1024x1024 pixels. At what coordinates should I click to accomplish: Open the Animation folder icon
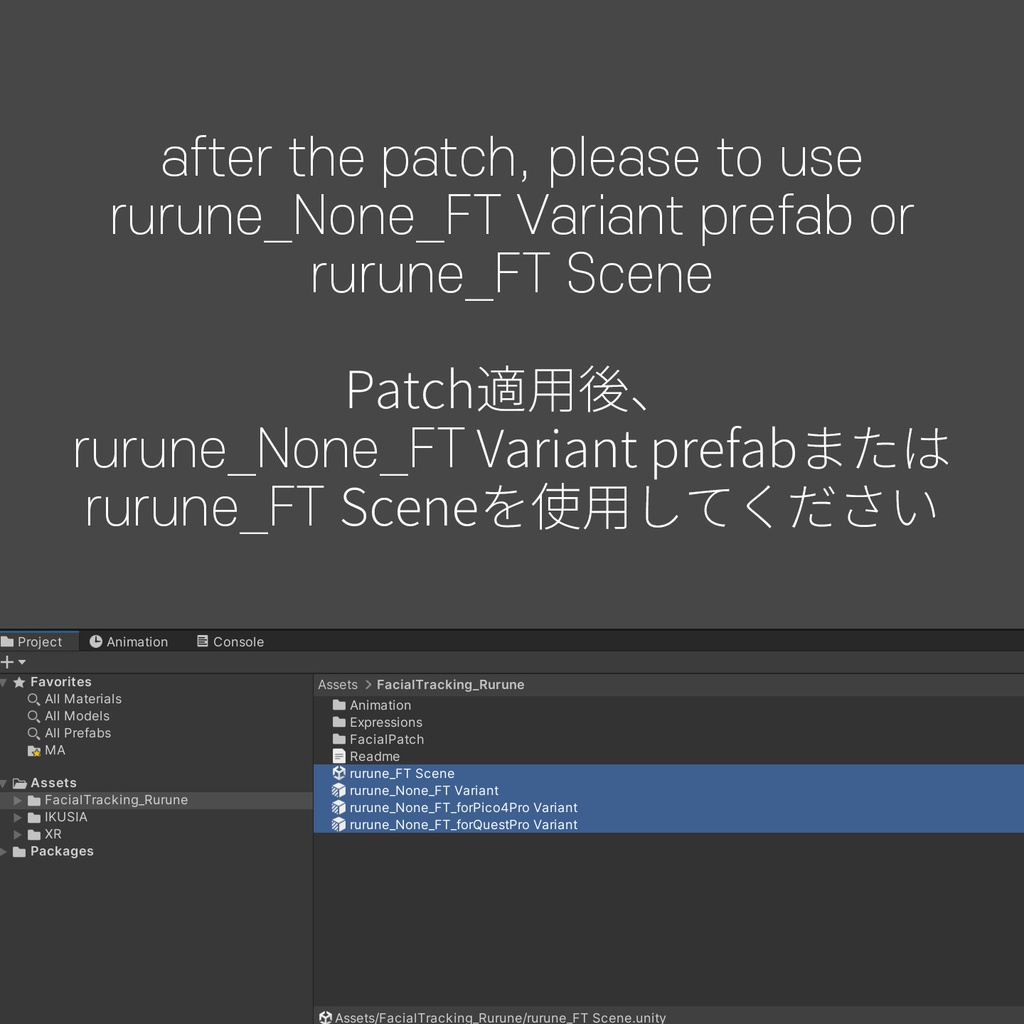coord(341,705)
